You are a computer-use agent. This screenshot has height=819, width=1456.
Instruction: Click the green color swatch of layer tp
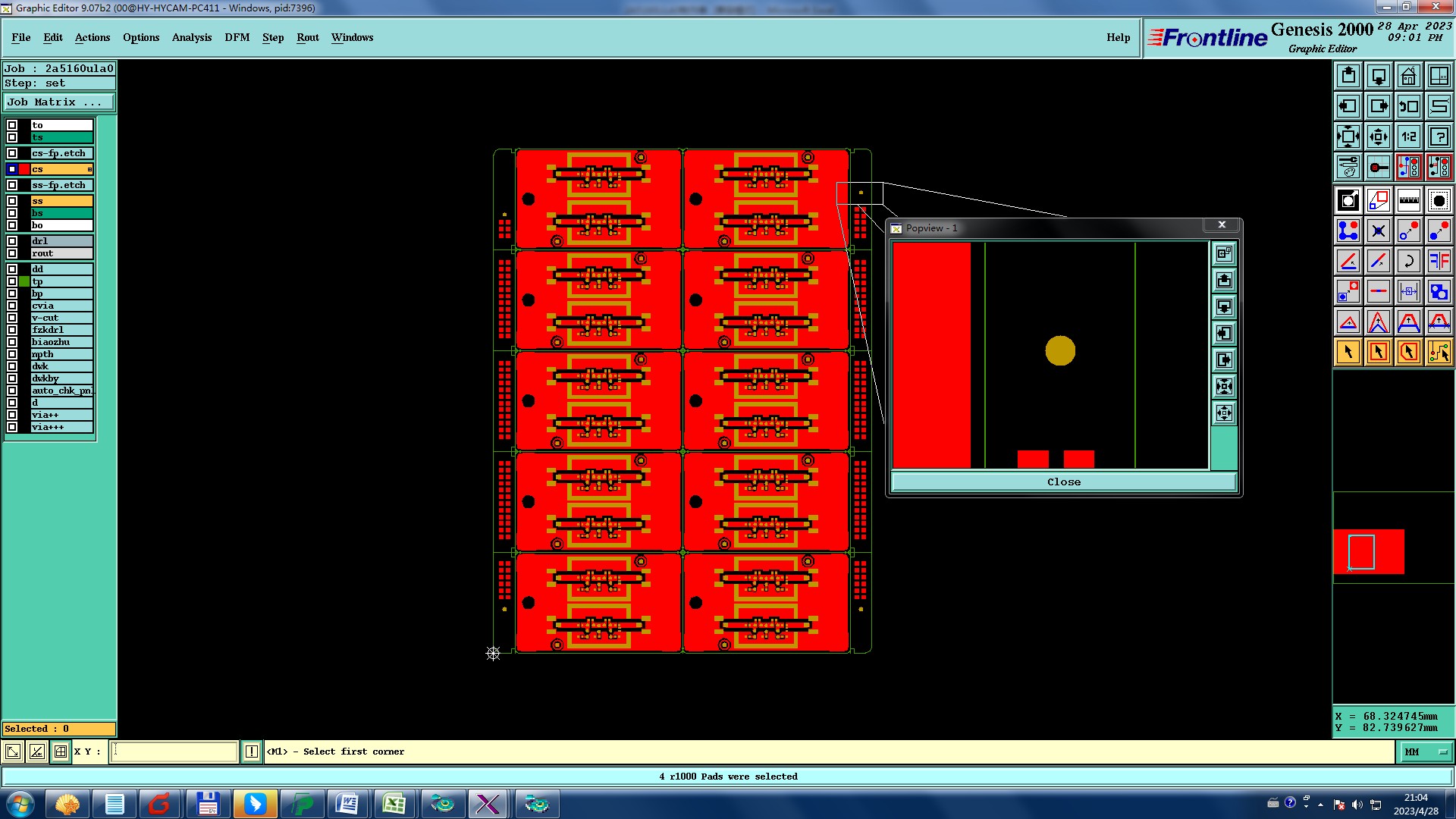coord(24,281)
